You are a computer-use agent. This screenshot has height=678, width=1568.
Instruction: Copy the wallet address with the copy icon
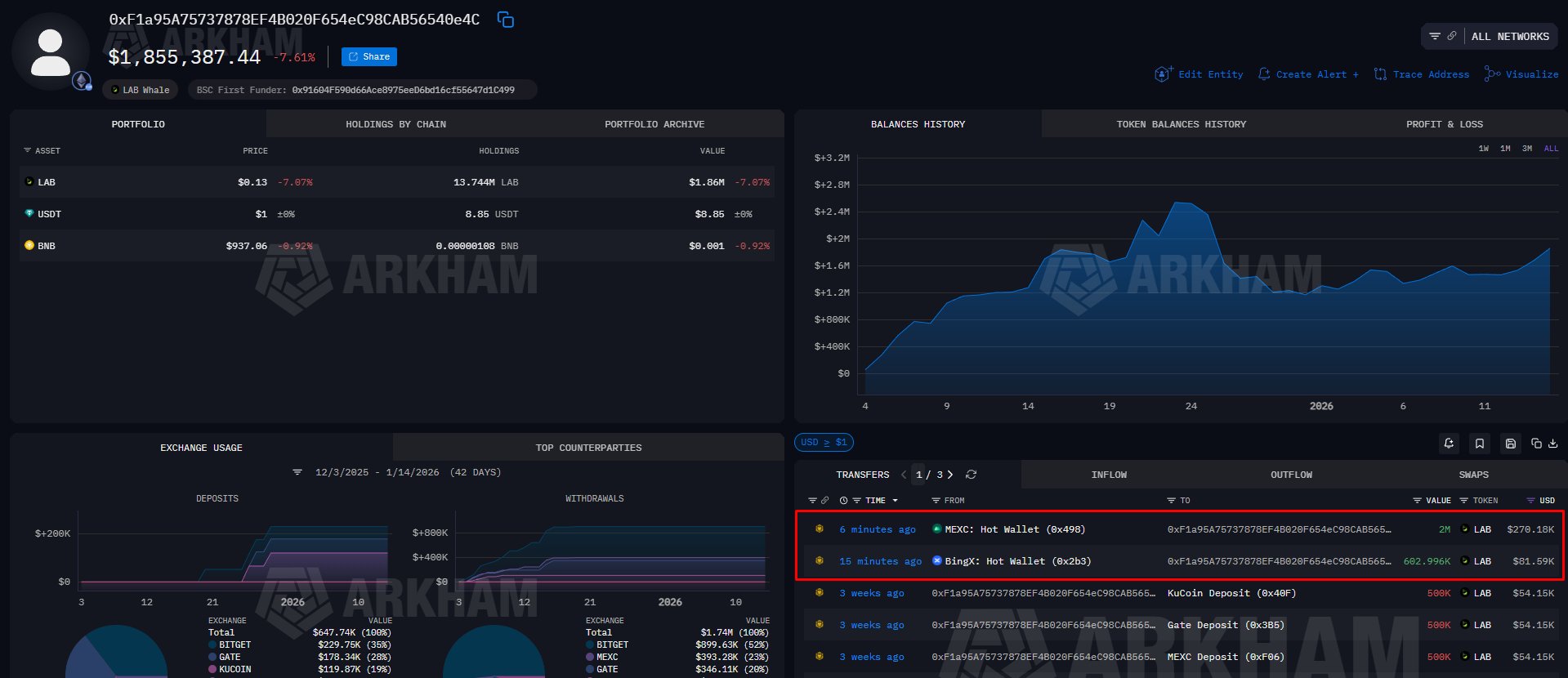coord(506,20)
